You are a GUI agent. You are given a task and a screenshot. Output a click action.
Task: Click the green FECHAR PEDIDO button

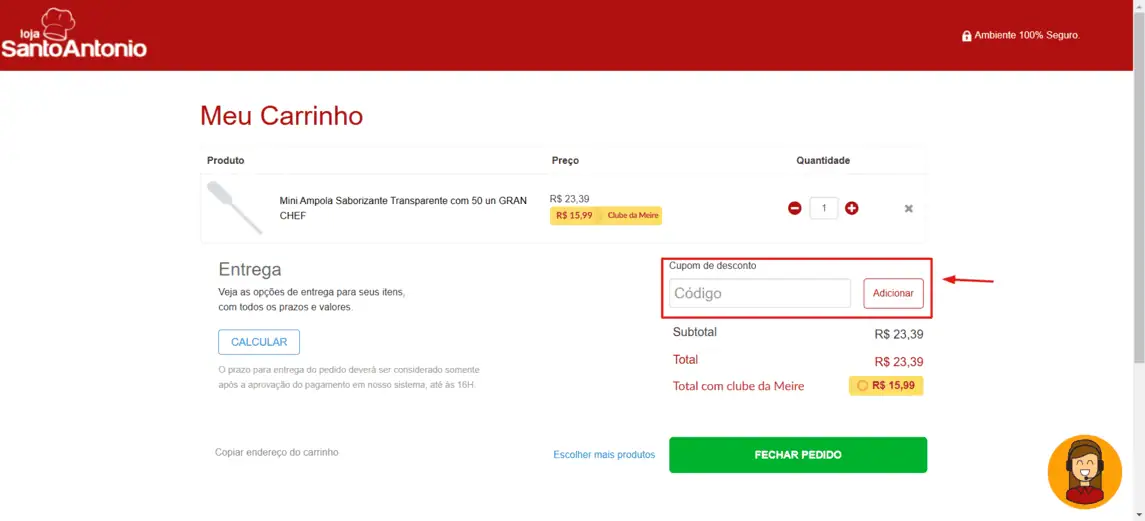(797, 455)
